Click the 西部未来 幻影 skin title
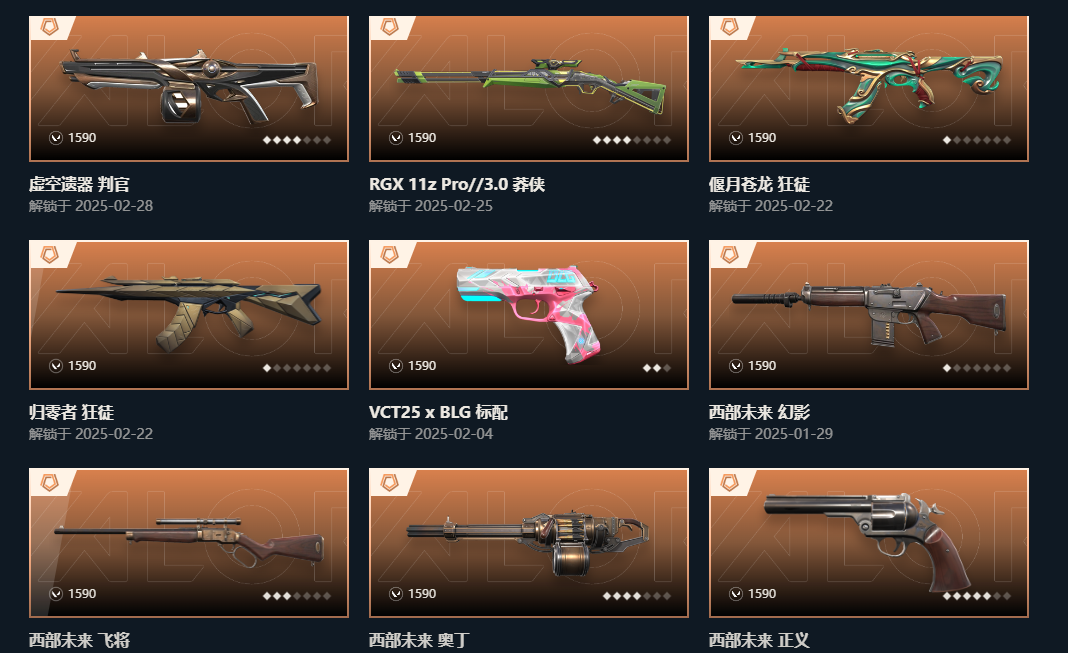Image resolution: width=1068 pixels, height=653 pixels. [x=759, y=412]
